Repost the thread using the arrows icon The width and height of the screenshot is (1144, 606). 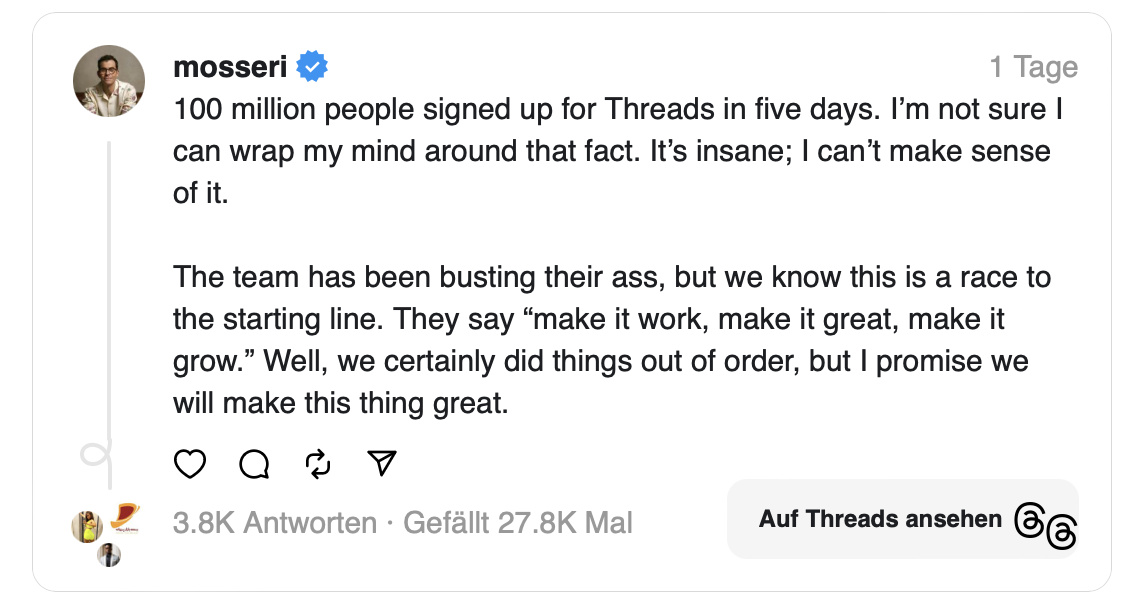(x=318, y=464)
